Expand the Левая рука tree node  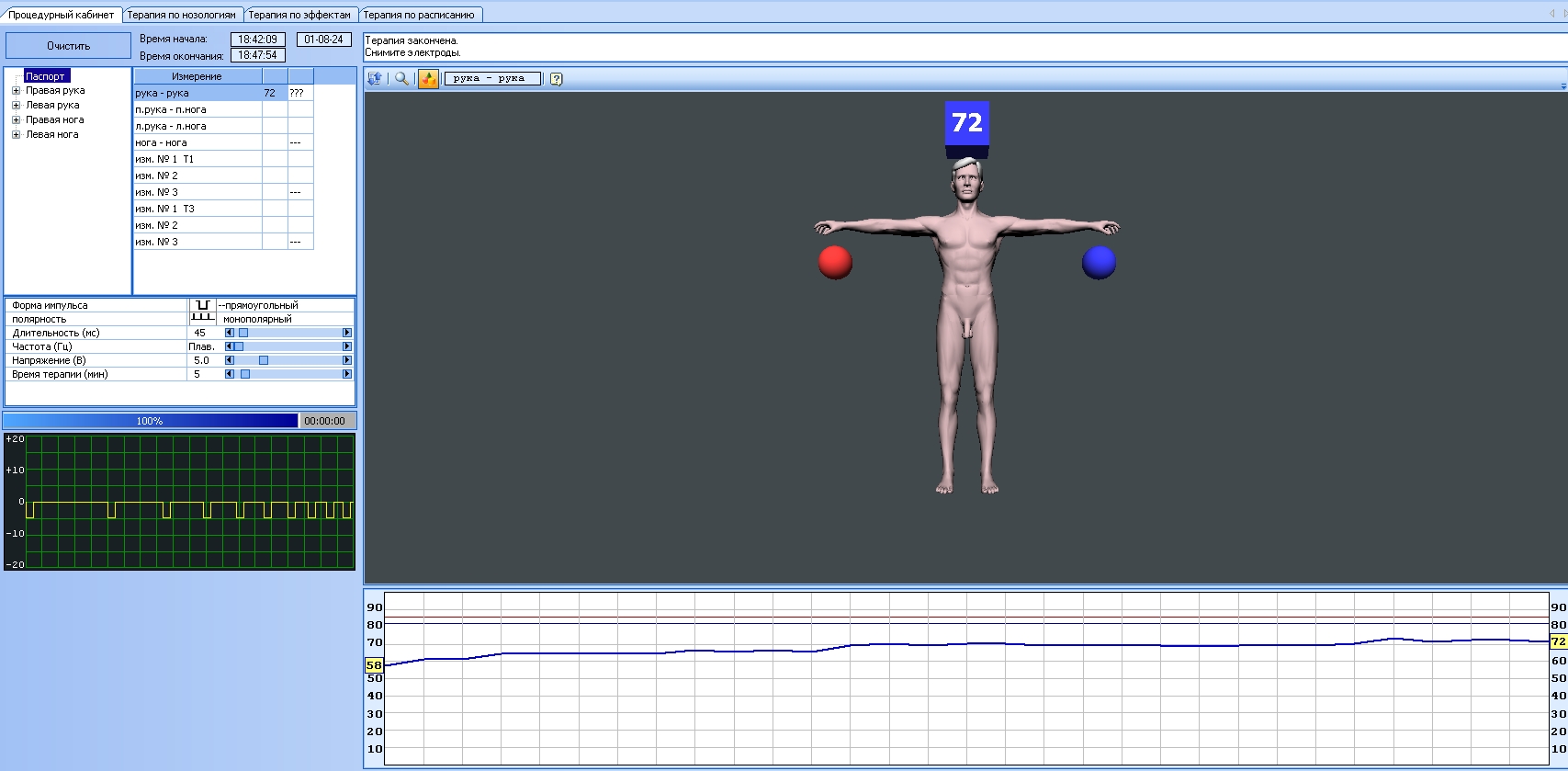pyautogui.click(x=16, y=106)
